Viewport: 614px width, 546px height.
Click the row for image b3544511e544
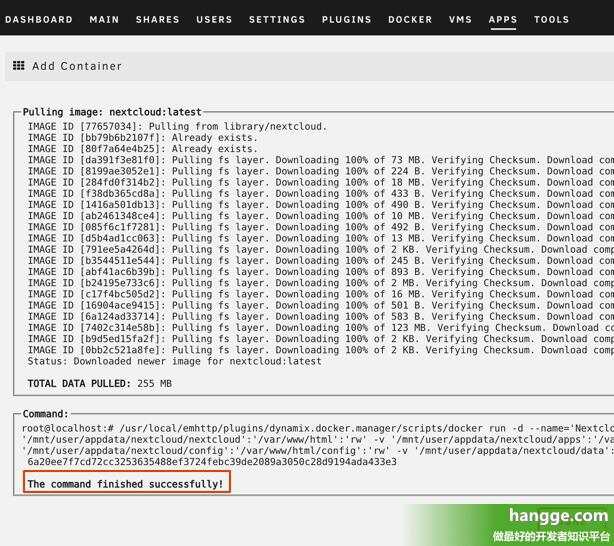click(x=321, y=260)
